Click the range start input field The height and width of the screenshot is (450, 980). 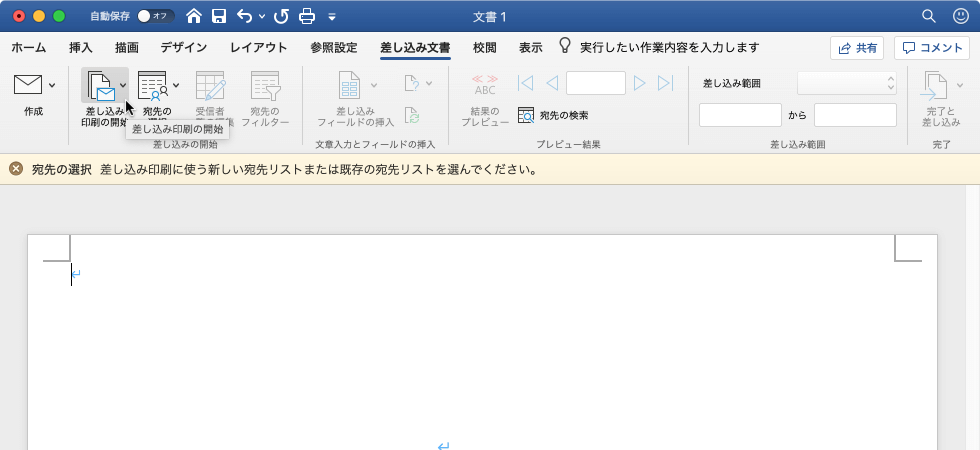pyautogui.click(x=740, y=116)
